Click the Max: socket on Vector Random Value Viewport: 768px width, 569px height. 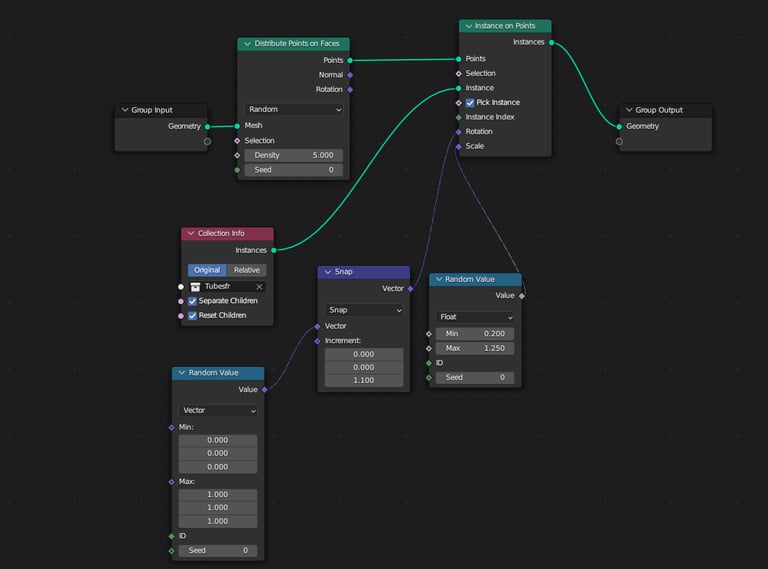(x=171, y=482)
